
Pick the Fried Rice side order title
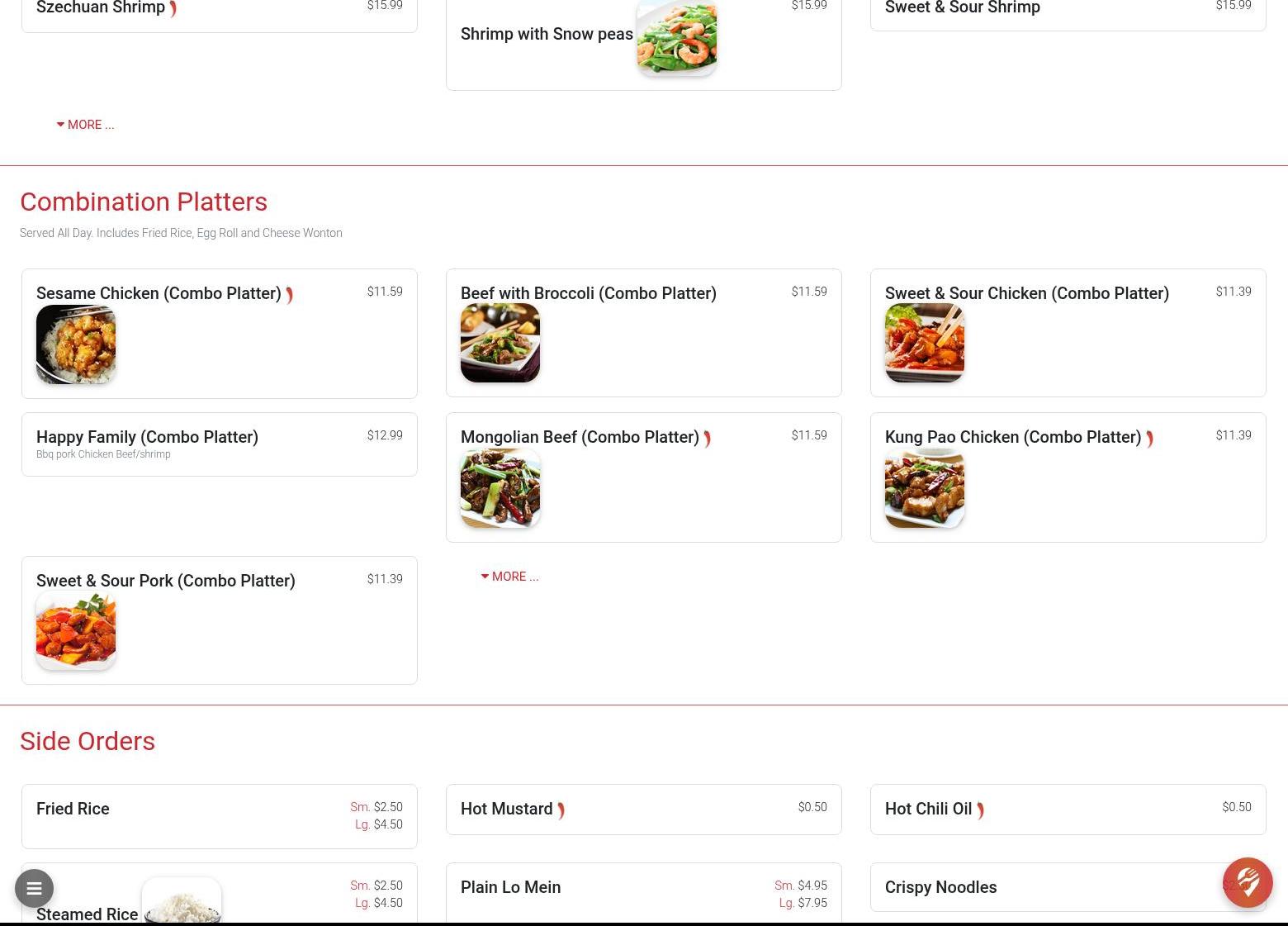[73, 809]
